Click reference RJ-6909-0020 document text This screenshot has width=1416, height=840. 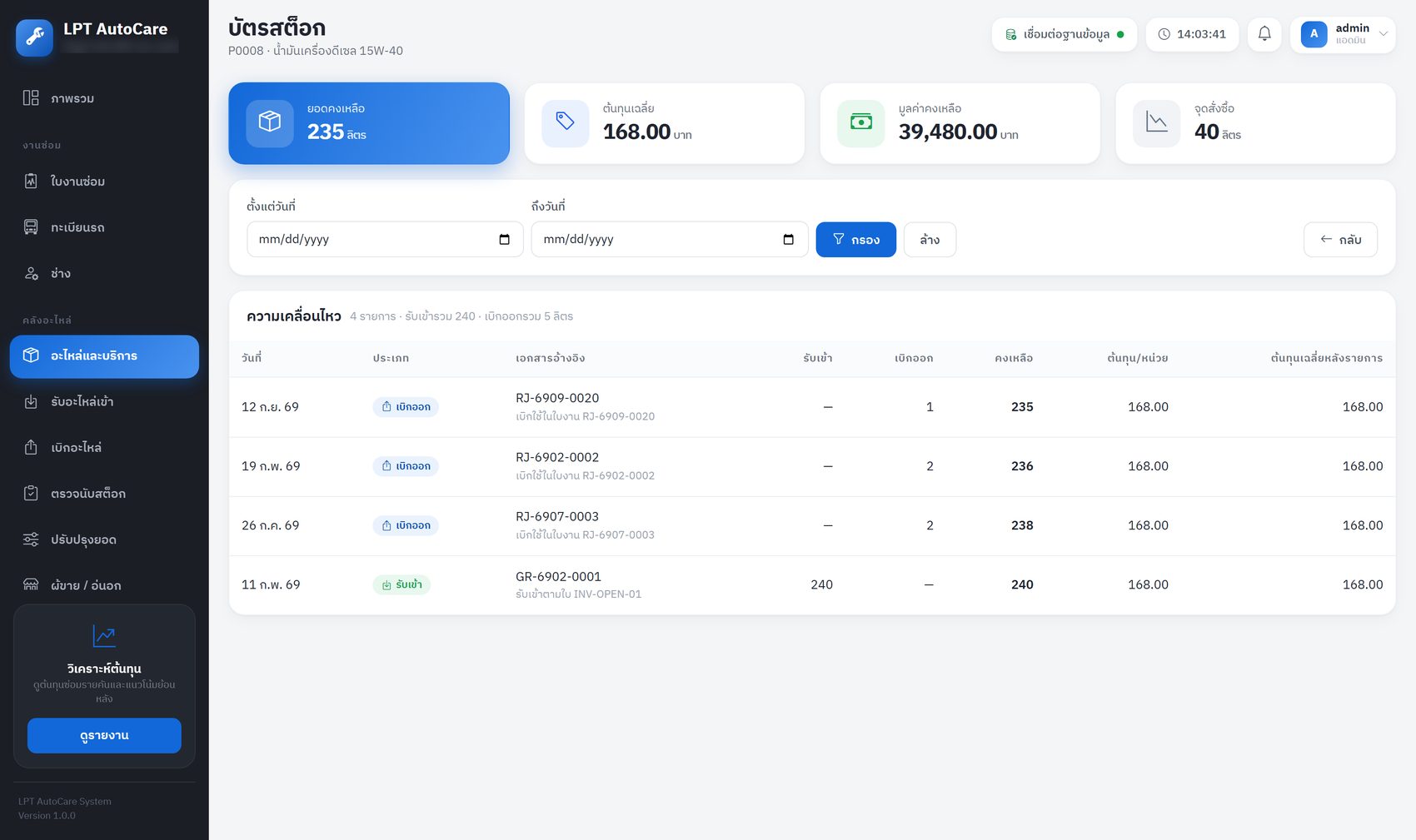557,399
